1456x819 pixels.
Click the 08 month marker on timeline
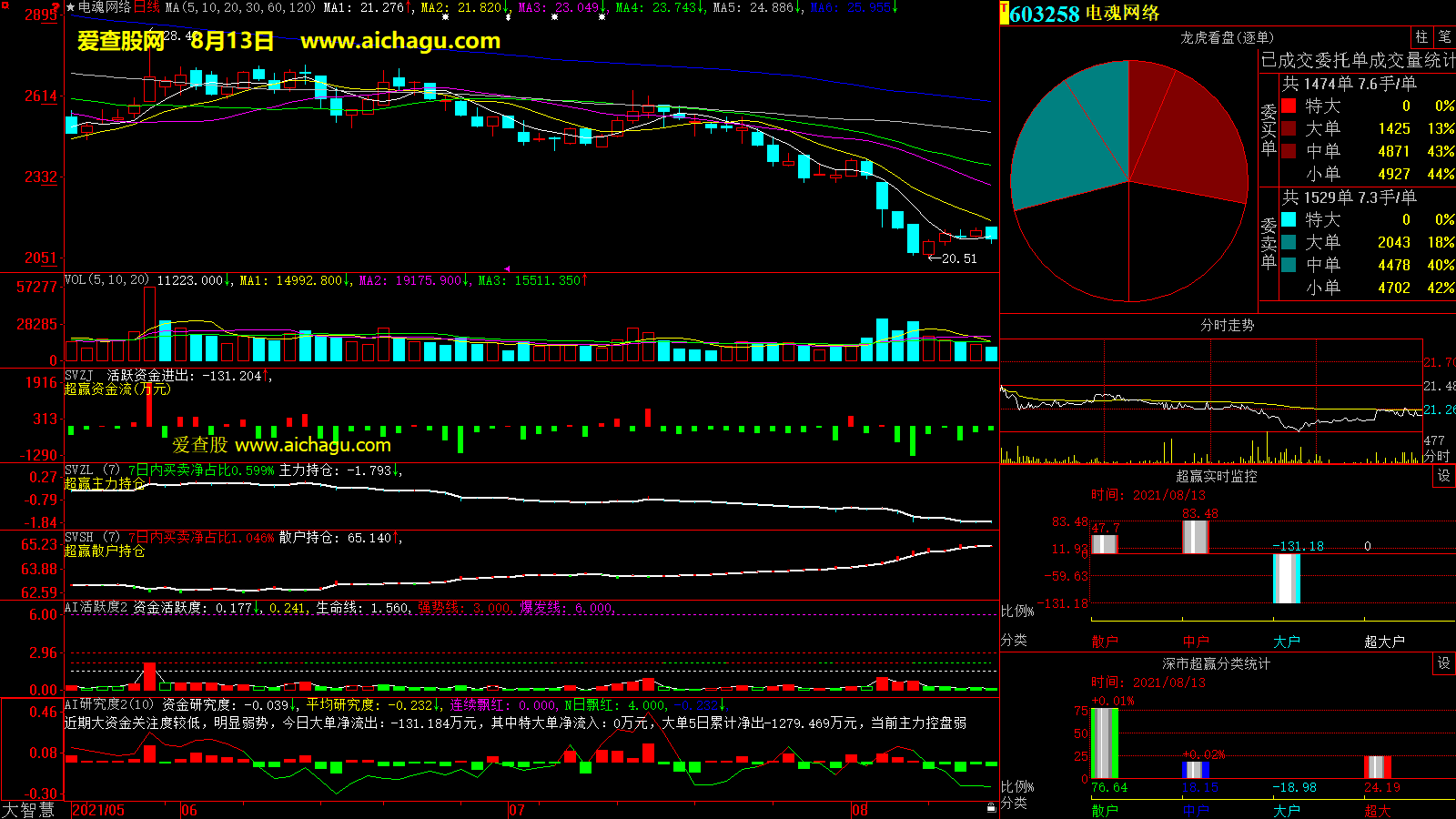(x=860, y=810)
